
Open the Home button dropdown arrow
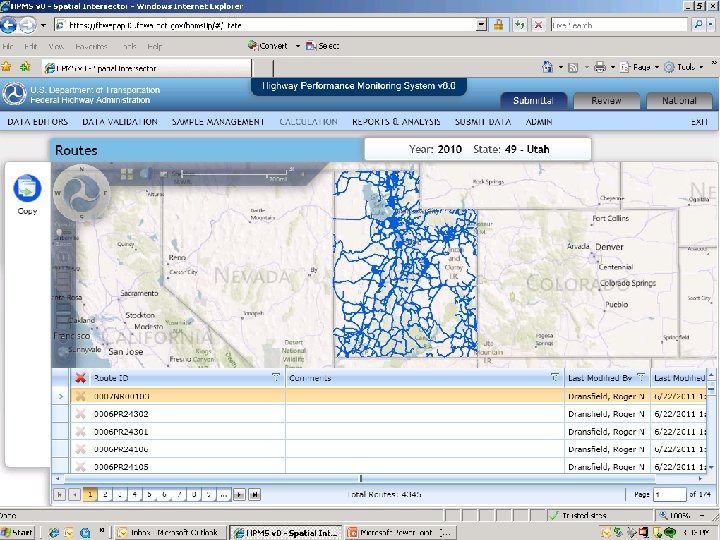[x=561, y=68]
